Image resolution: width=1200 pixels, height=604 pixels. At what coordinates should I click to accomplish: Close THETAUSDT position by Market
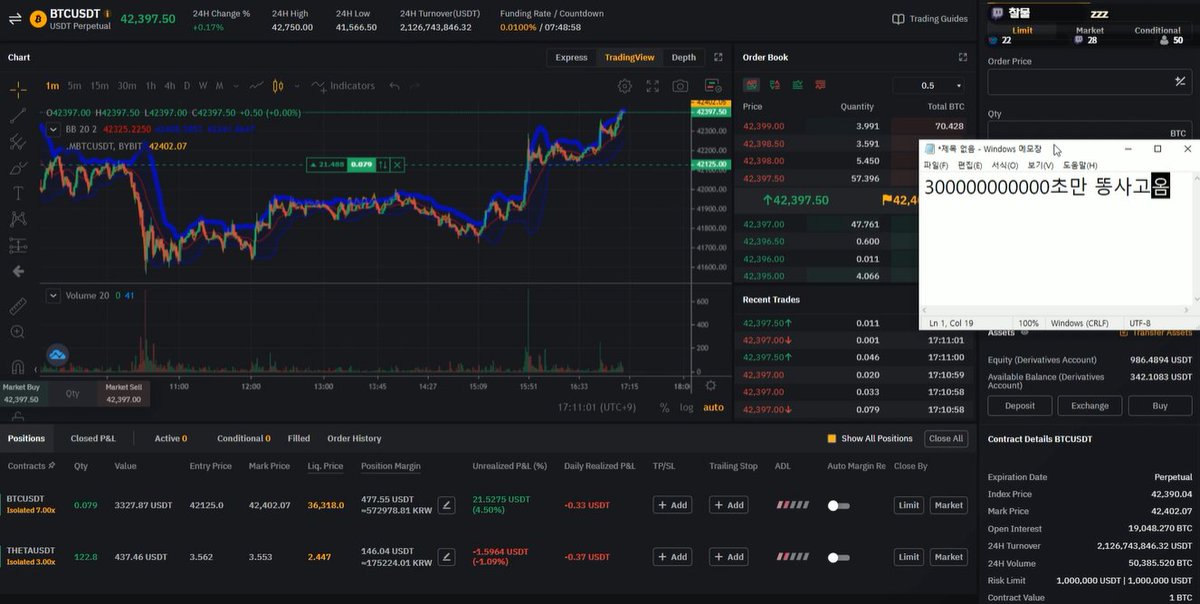pos(949,557)
